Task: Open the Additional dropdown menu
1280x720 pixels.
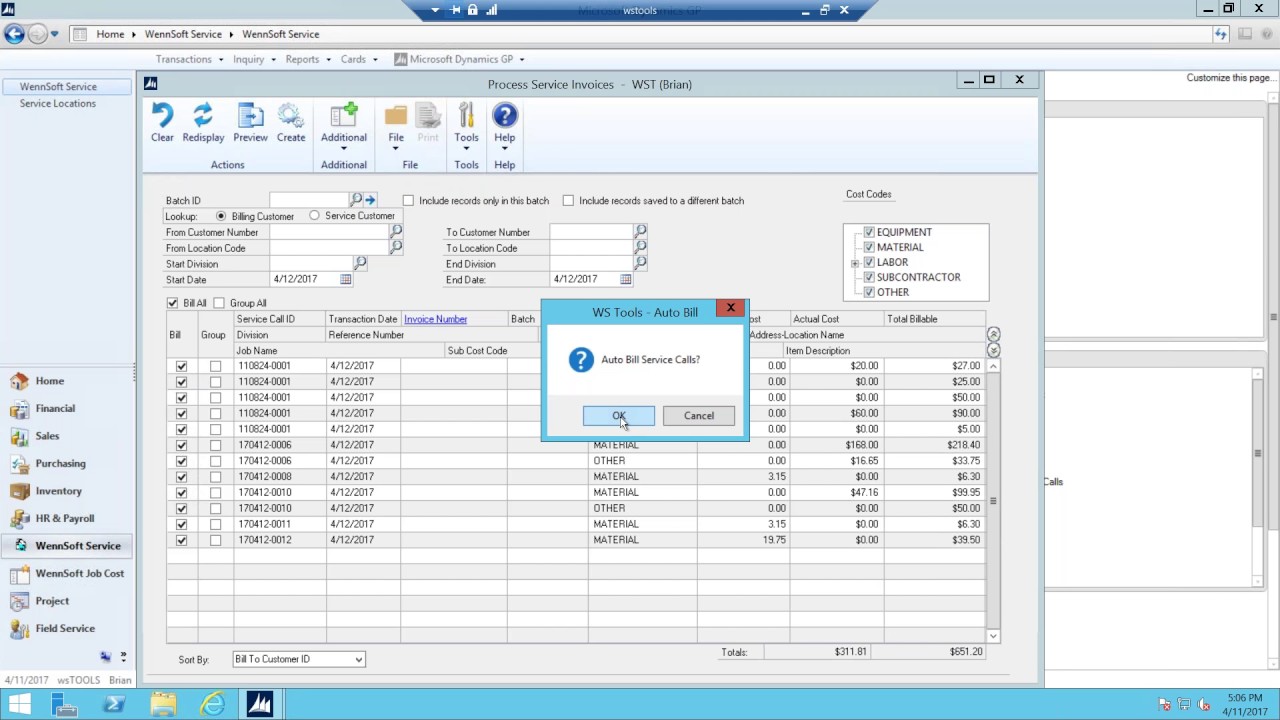Action: click(344, 148)
